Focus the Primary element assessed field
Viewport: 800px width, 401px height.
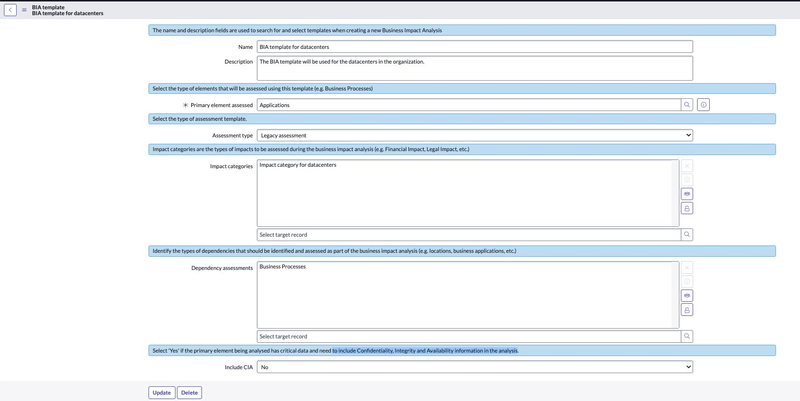(468, 105)
